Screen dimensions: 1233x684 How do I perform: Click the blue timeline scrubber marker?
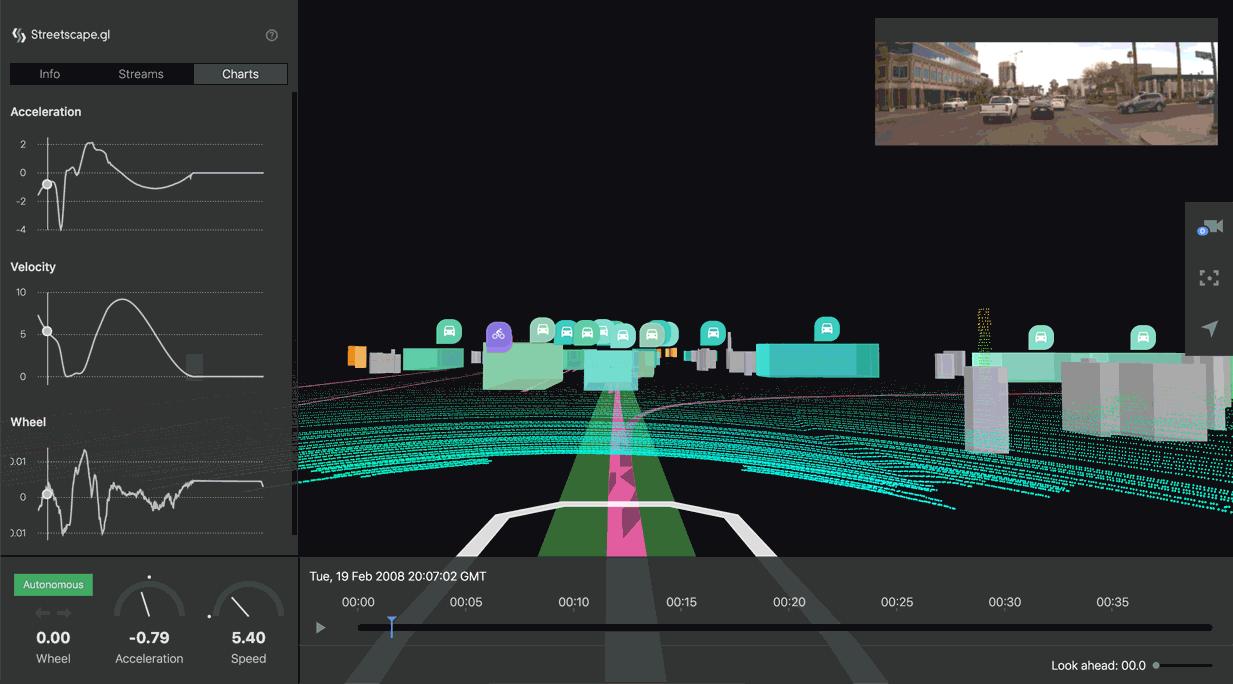pyautogui.click(x=391, y=627)
